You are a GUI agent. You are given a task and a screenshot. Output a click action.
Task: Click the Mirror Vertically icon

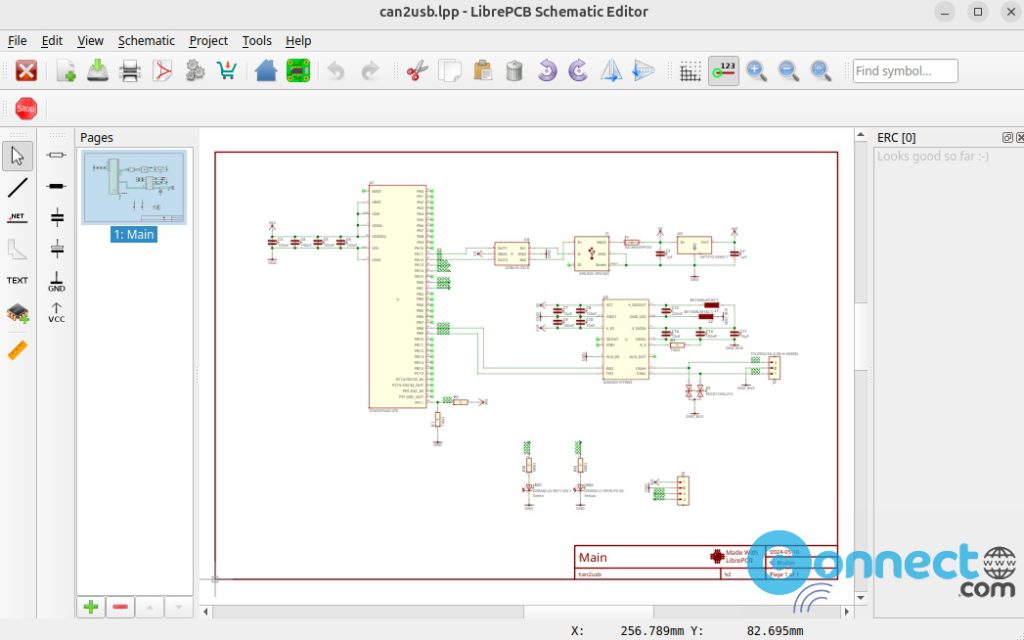click(x=643, y=71)
